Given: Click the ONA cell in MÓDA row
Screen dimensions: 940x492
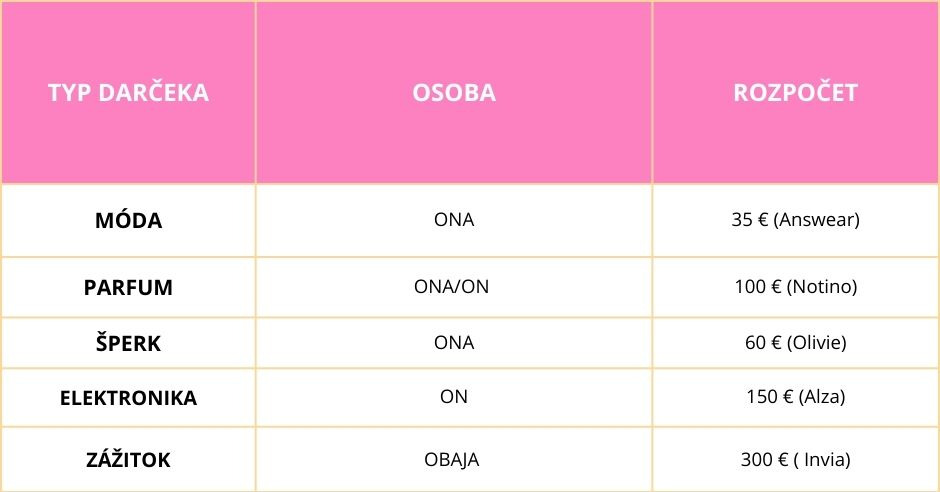Looking at the screenshot, I should 454,220.
